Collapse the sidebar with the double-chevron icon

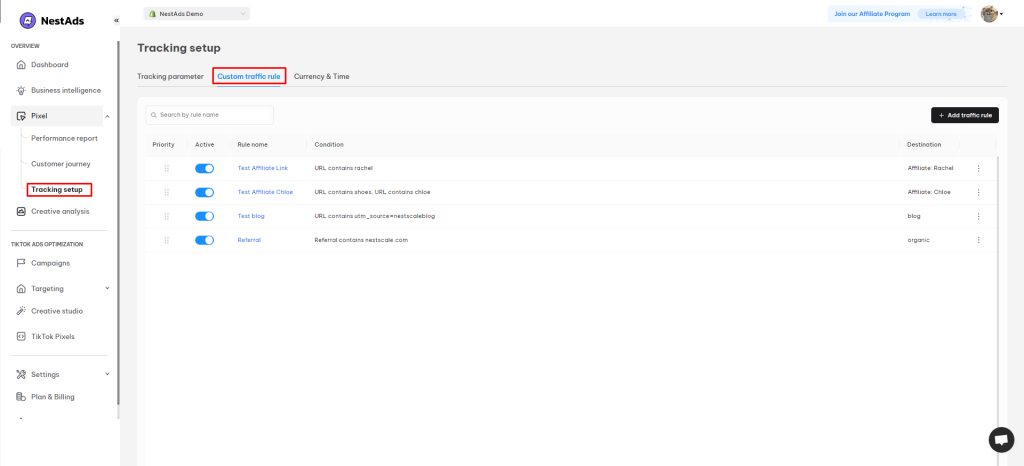click(116, 21)
